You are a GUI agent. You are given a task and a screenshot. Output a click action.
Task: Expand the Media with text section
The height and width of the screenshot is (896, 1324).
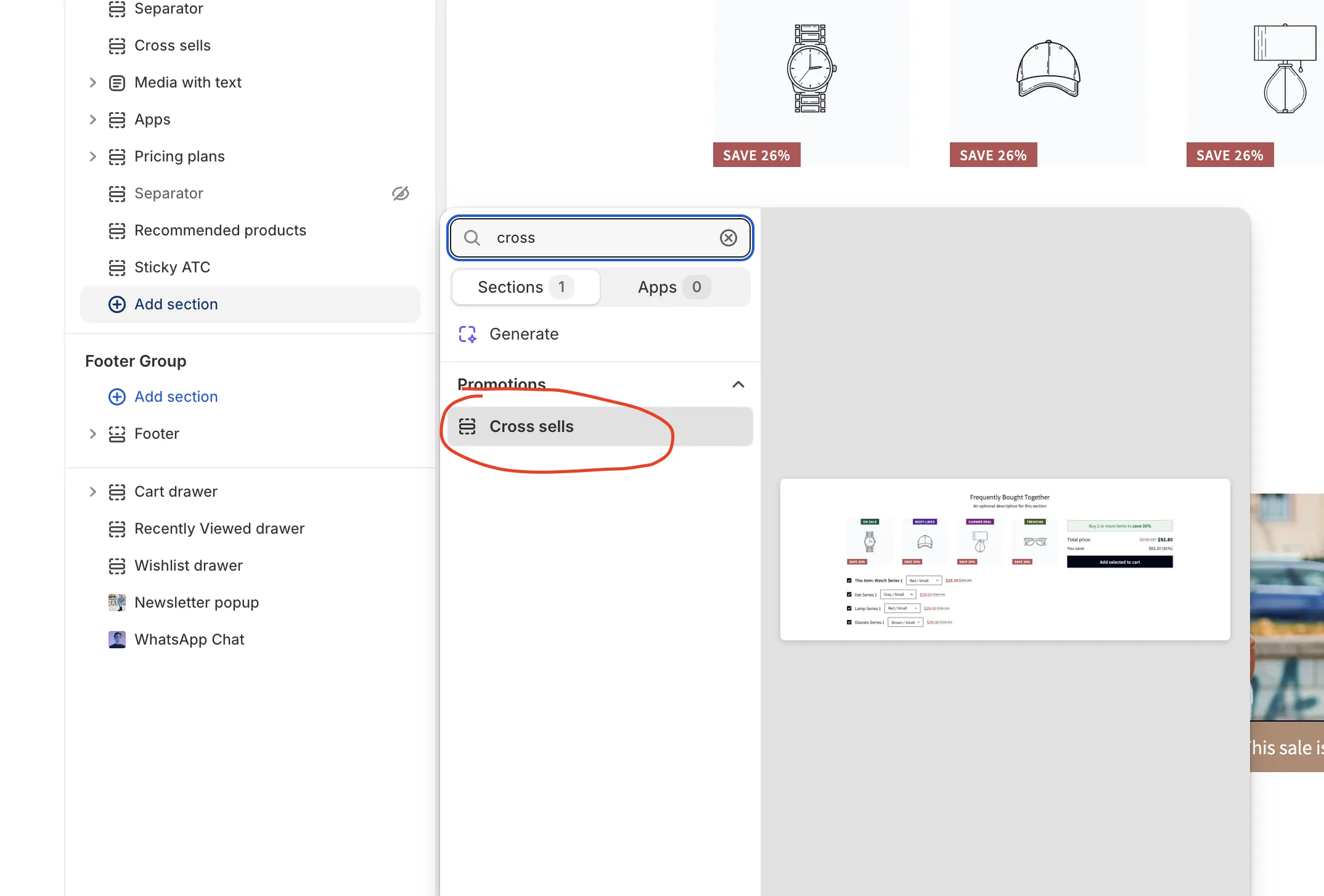pyautogui.click(x=92, y=83)
